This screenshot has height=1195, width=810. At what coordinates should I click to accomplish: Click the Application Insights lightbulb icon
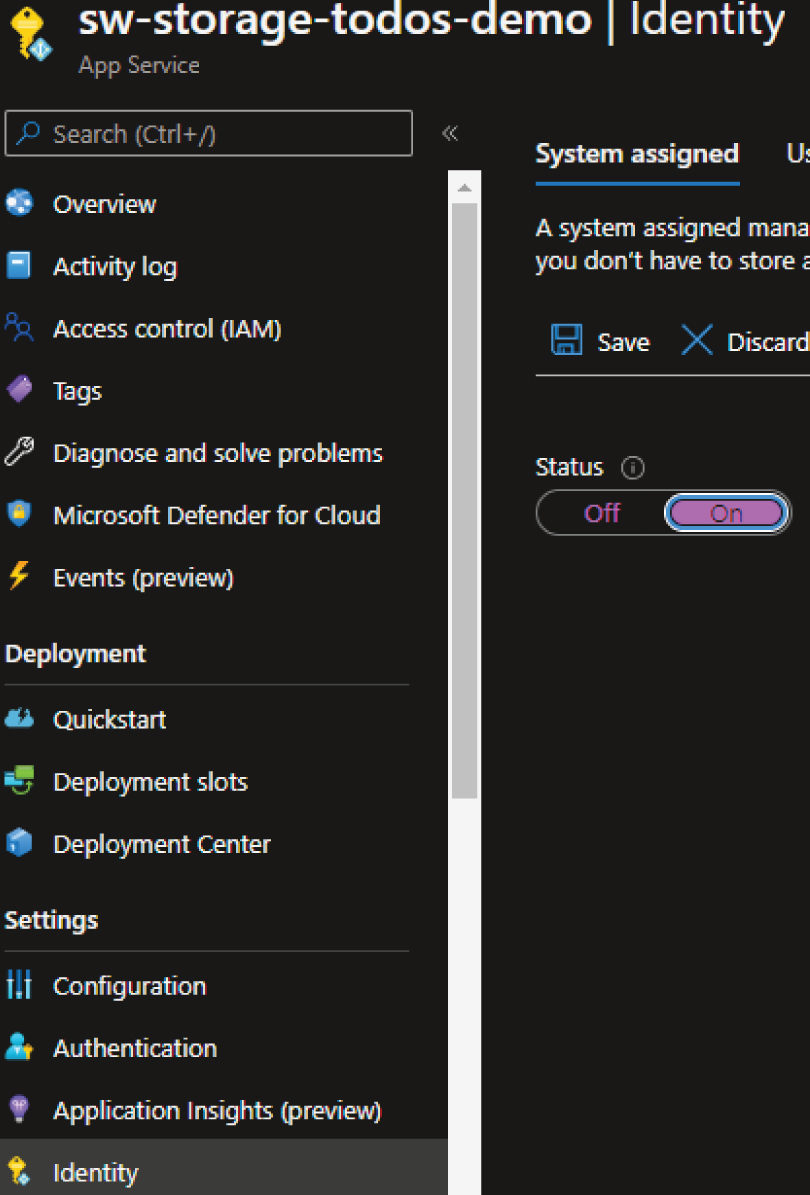click(18, 1109)
